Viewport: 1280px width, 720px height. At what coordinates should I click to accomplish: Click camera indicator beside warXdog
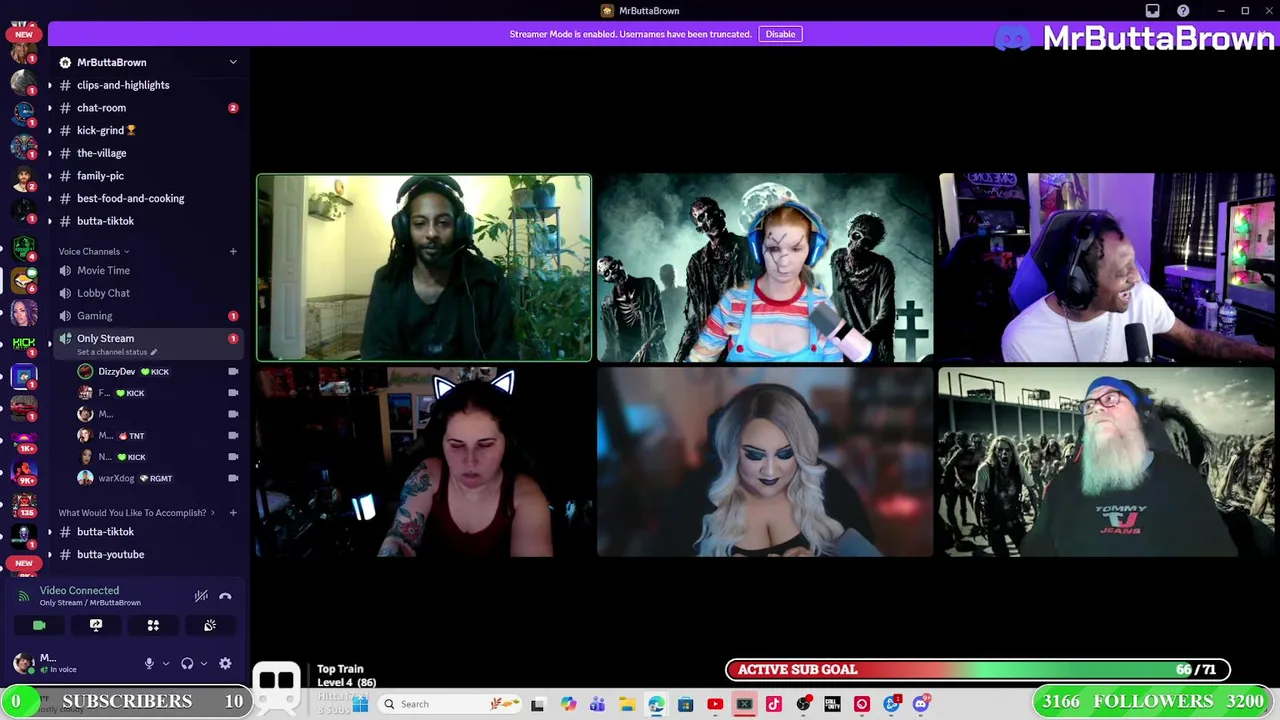[x=233, y=478]
